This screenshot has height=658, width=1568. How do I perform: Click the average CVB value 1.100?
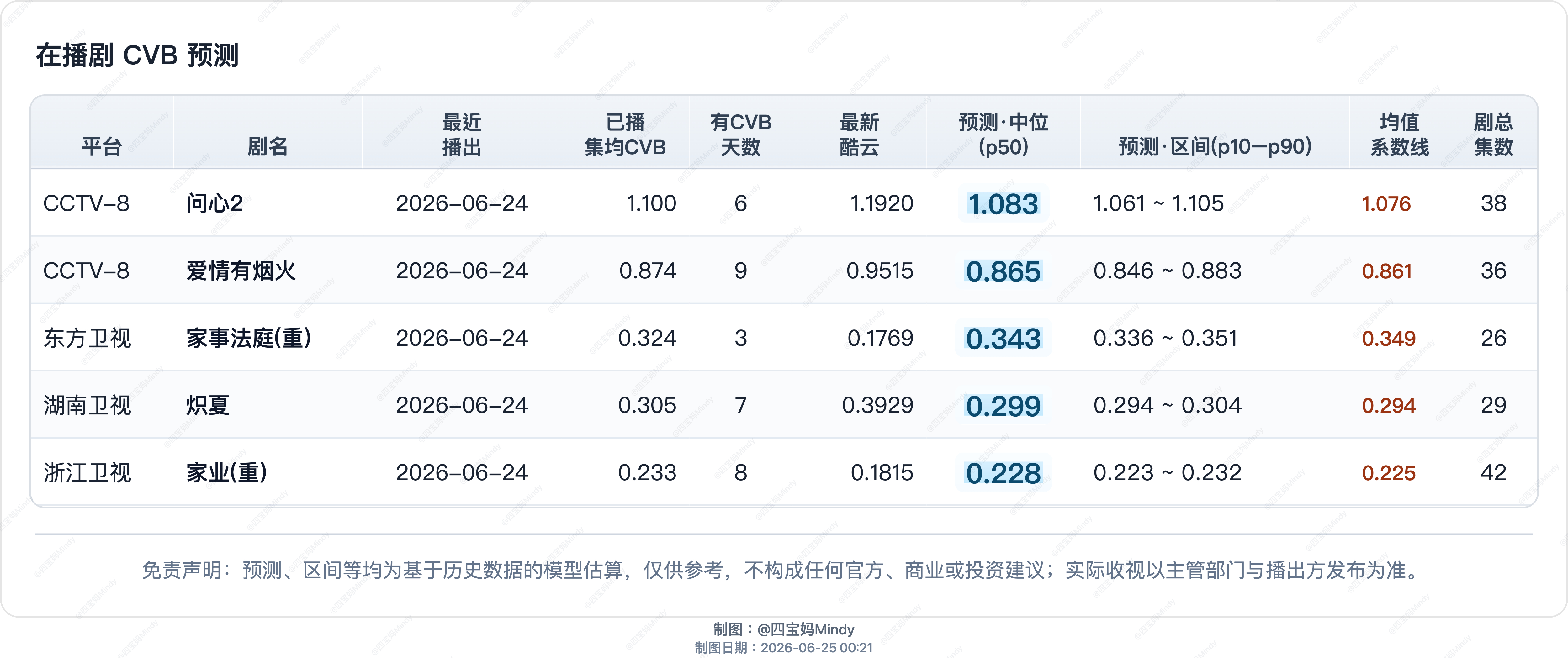[x=651, y=203]
